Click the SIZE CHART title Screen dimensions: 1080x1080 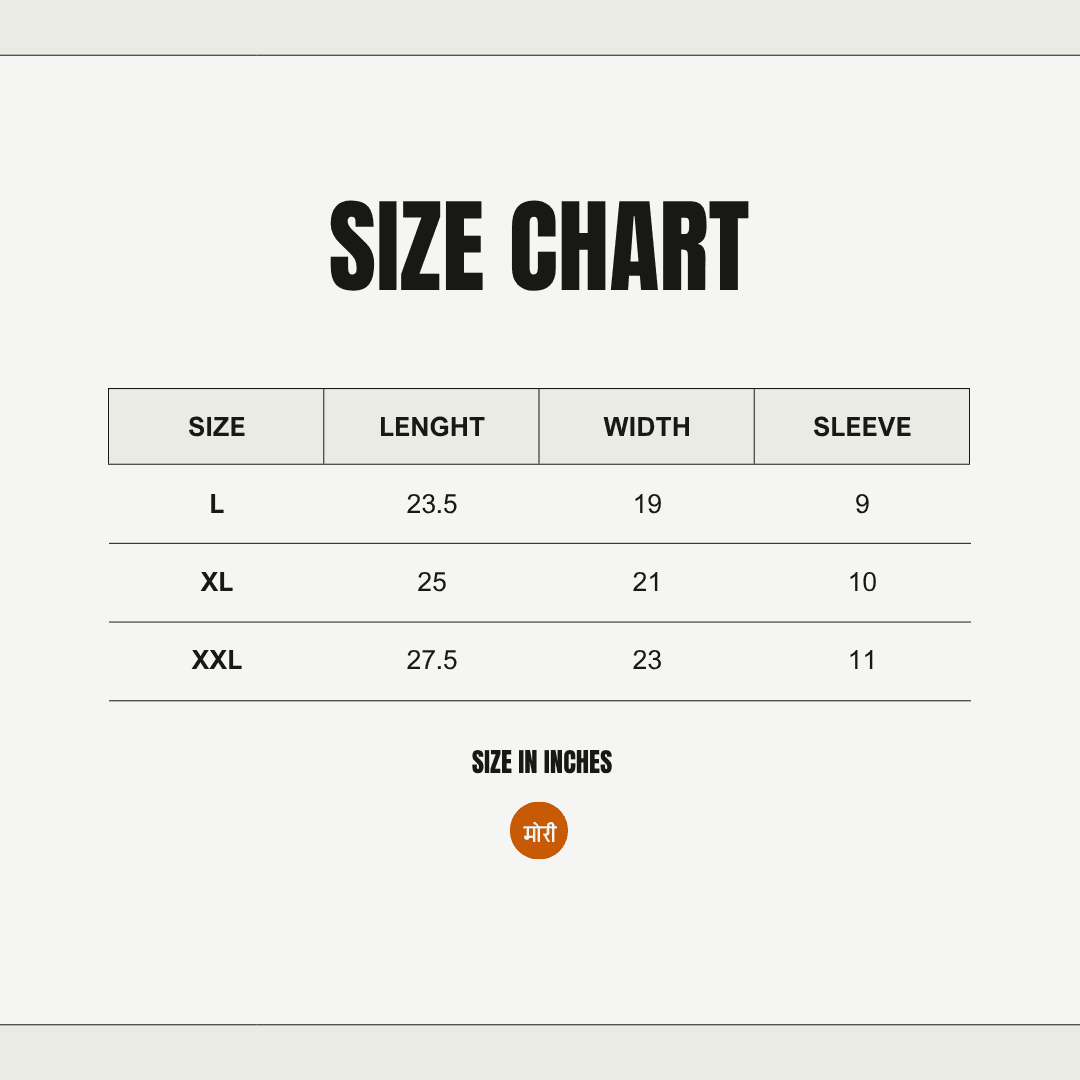(539, 247)
